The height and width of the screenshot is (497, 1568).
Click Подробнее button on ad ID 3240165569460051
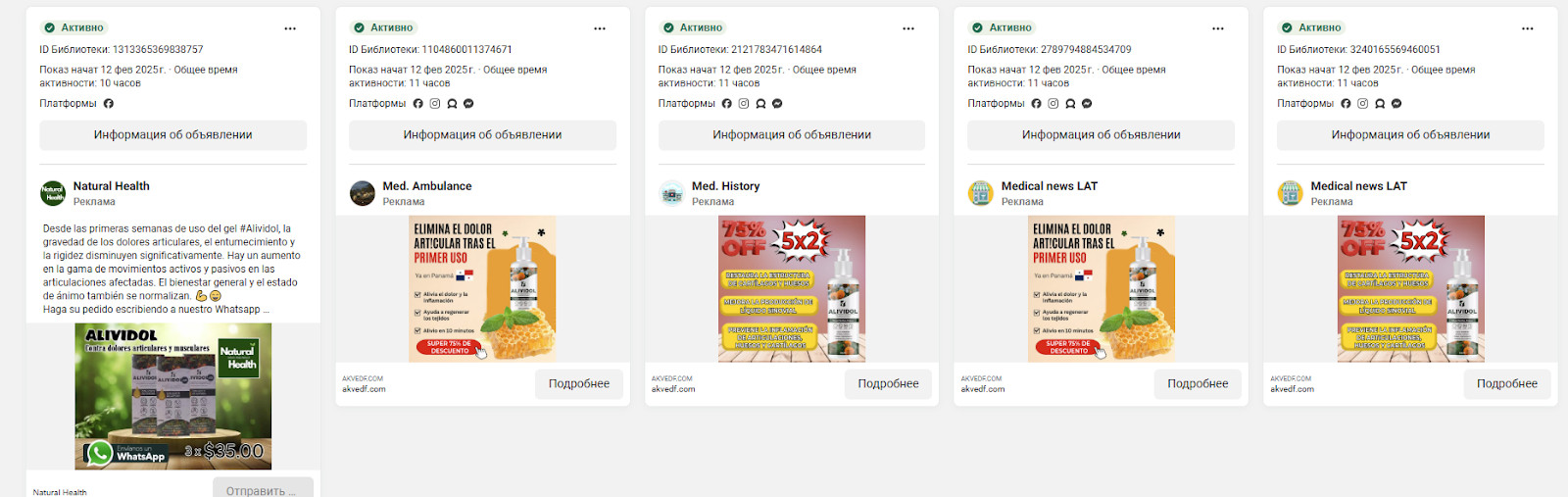(x=1507, y=384)
